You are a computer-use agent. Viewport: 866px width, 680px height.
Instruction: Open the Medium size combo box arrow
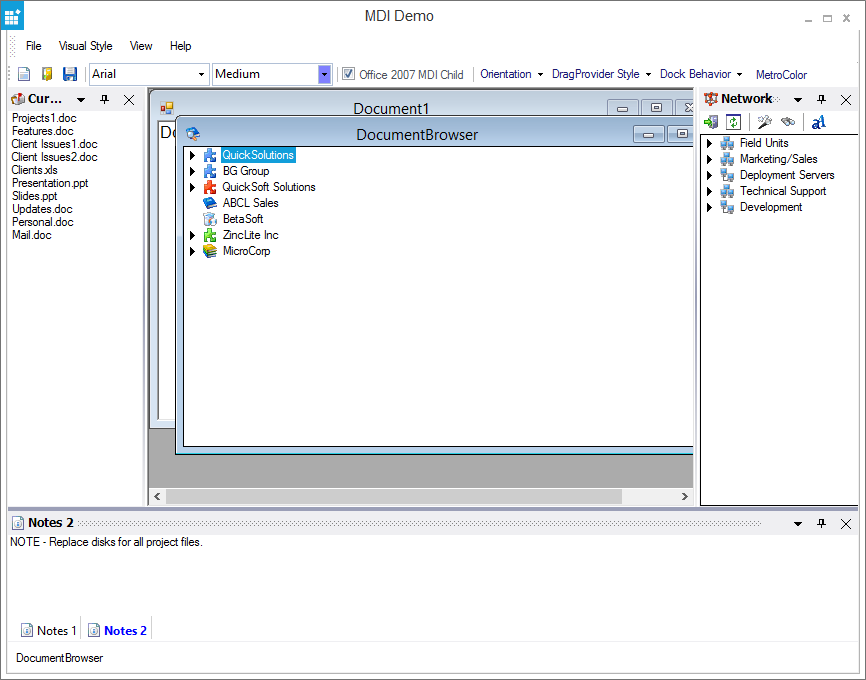click(x=324, y=74)
